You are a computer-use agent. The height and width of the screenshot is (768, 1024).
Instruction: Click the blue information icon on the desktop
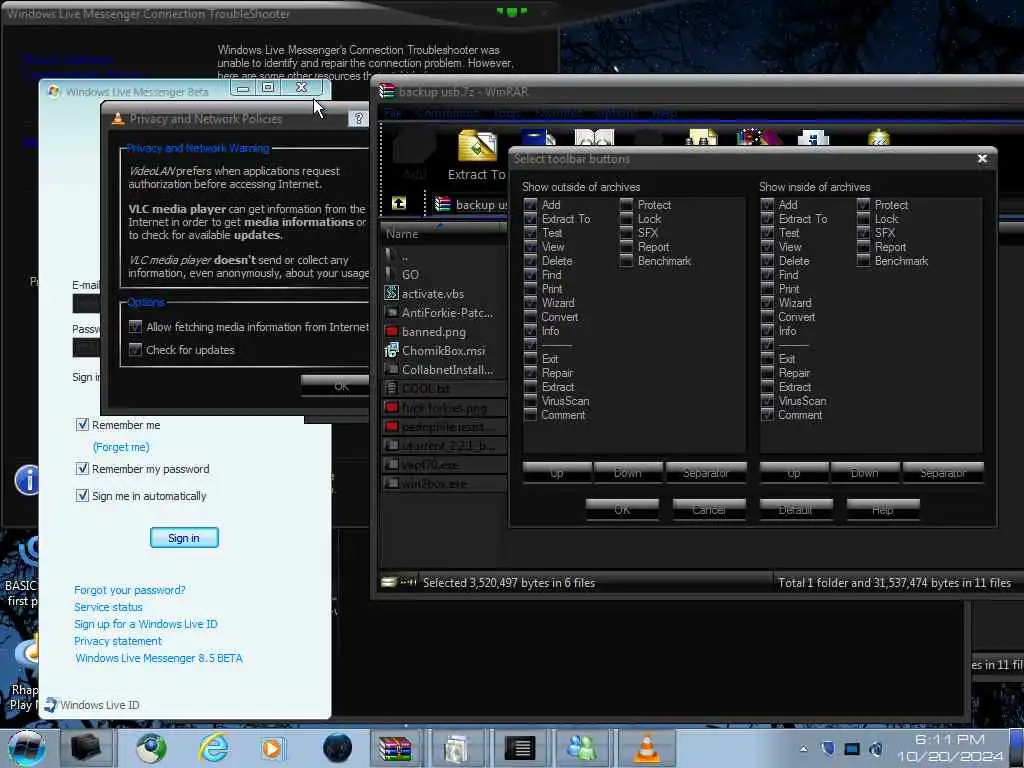click(27, 480)
